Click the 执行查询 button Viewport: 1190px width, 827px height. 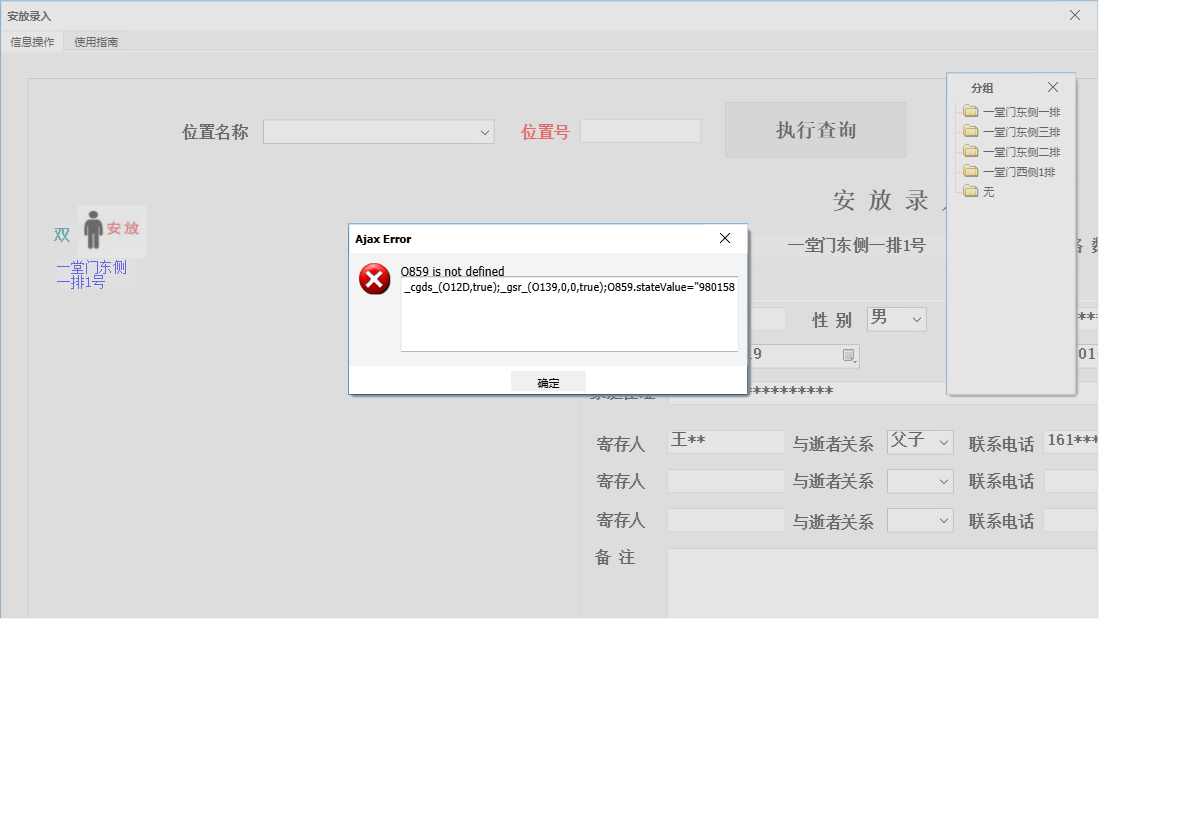[x=815, y=130]
